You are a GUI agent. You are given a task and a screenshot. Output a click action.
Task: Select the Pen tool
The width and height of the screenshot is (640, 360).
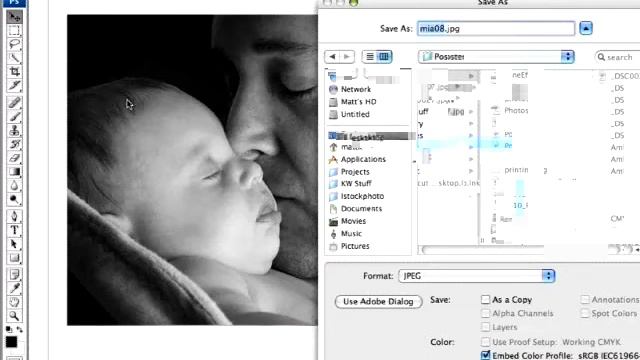14,216
